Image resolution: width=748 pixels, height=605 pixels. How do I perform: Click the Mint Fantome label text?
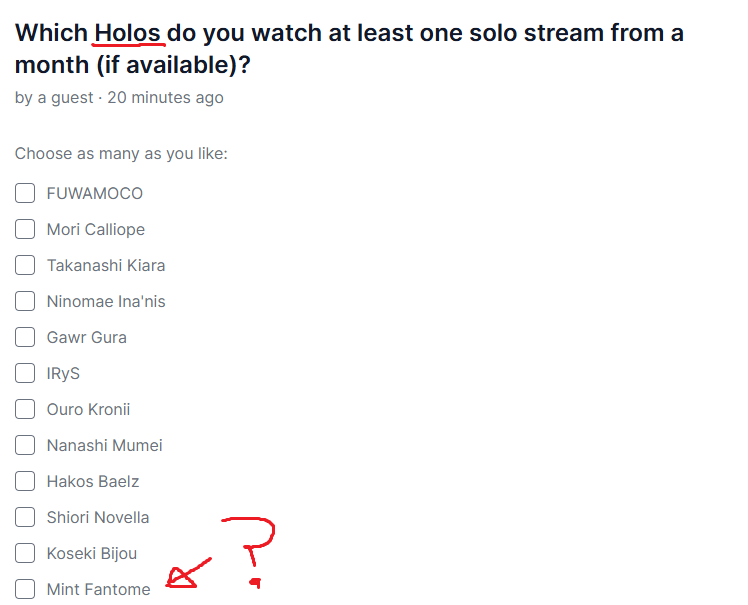point(98,589)
